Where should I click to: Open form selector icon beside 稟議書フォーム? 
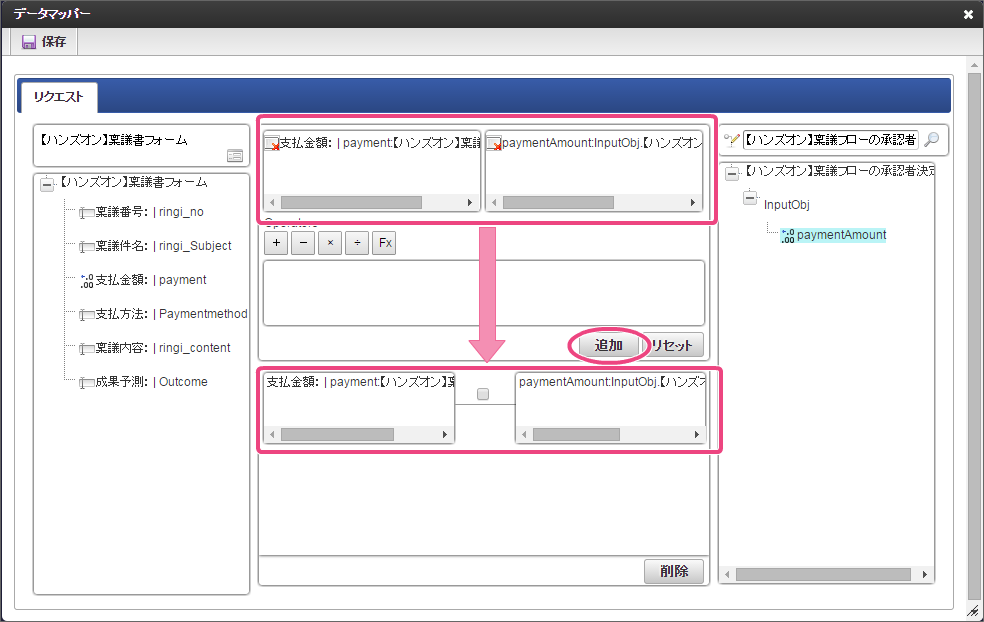tap(235, 156)
